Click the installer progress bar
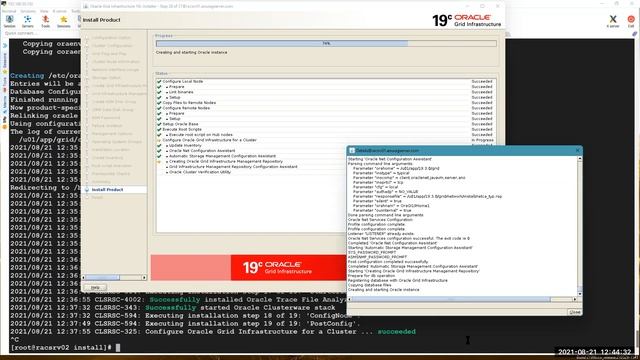Viewport: 640px width, 360px height. [326, 43]
